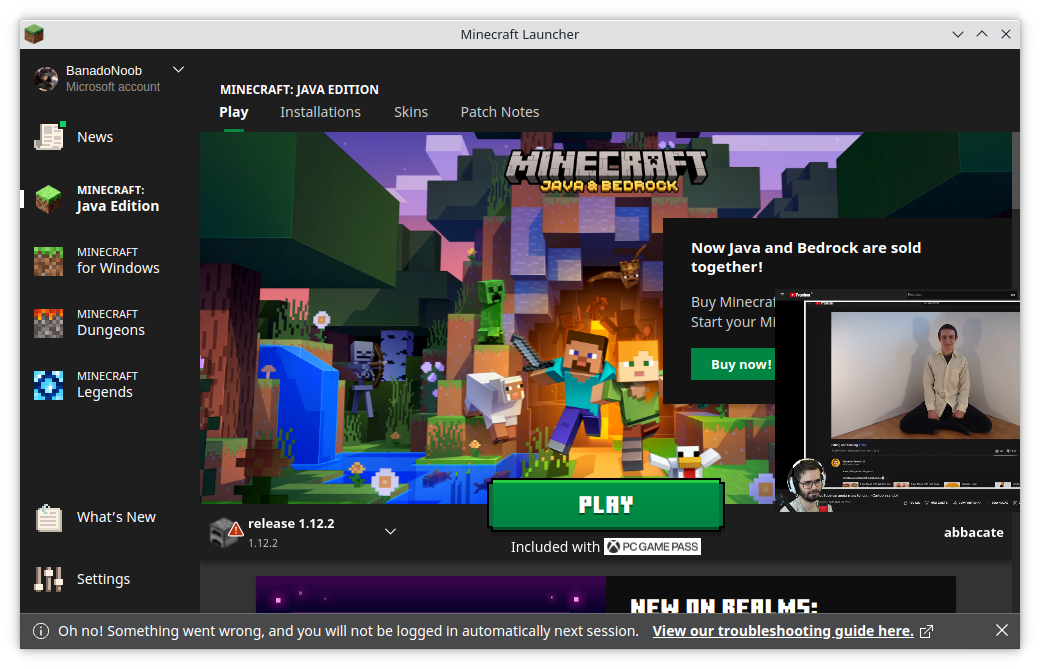Open Minecraft Legends icon

coord(48,385)
